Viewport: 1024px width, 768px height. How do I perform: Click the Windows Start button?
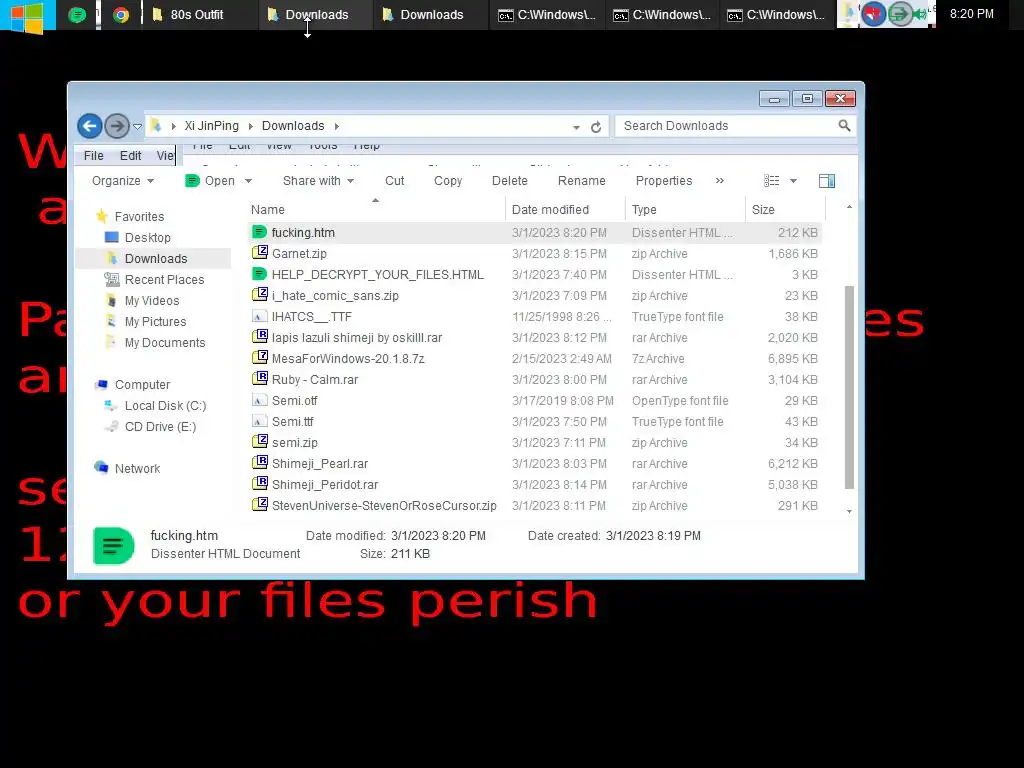27,16
